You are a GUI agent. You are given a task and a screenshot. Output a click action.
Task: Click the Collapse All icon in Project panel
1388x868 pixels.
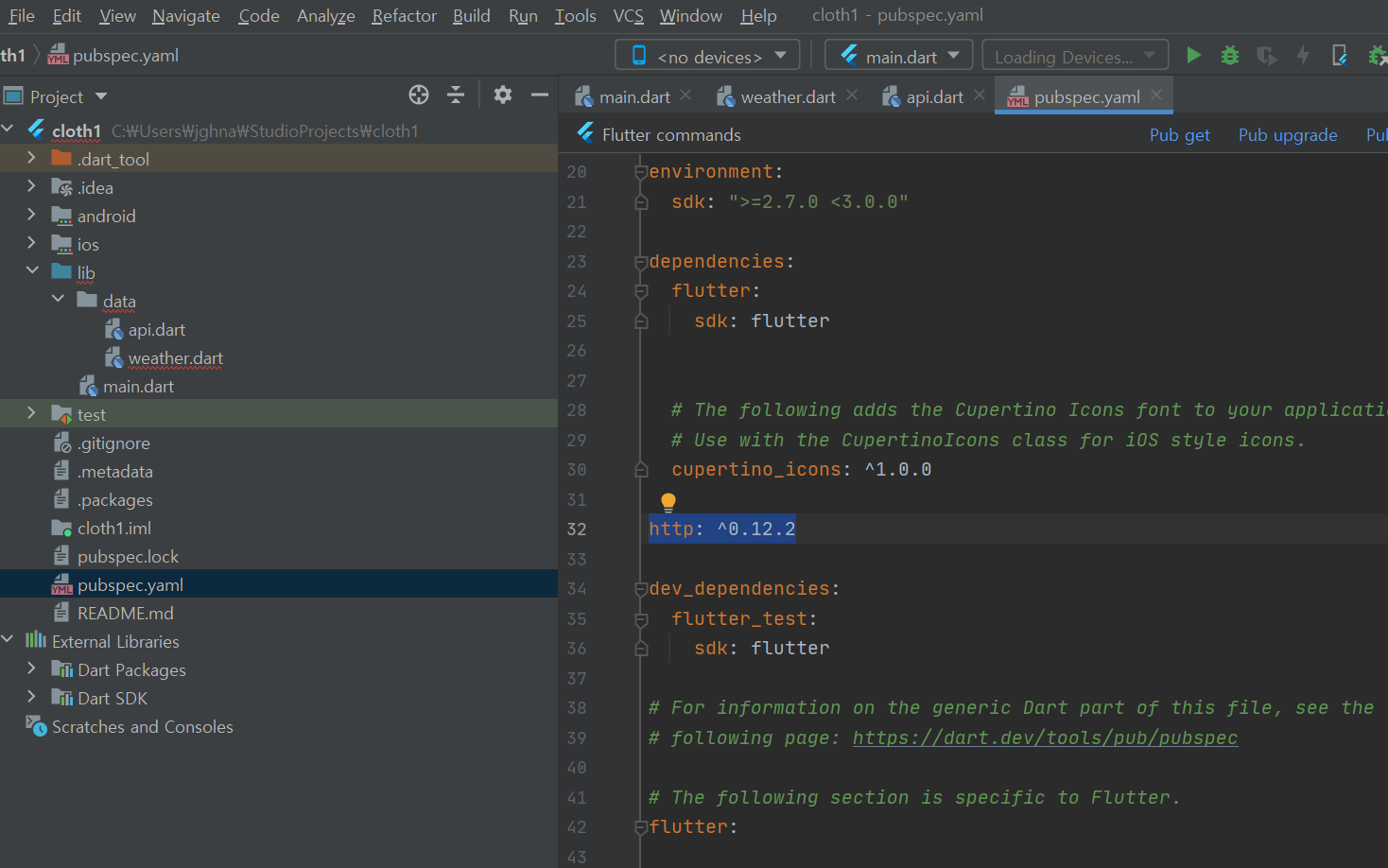[456, 95]
